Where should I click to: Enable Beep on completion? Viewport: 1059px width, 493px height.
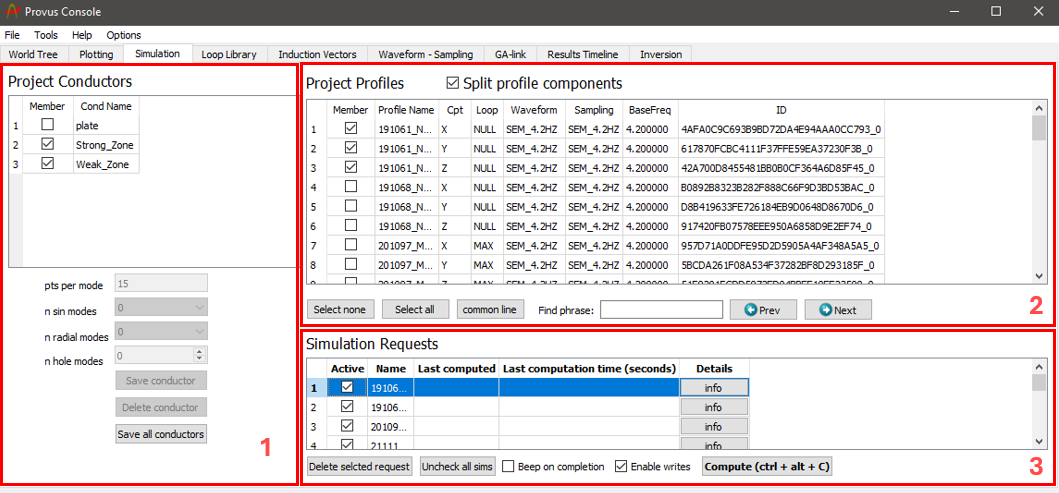coord(509,467)
